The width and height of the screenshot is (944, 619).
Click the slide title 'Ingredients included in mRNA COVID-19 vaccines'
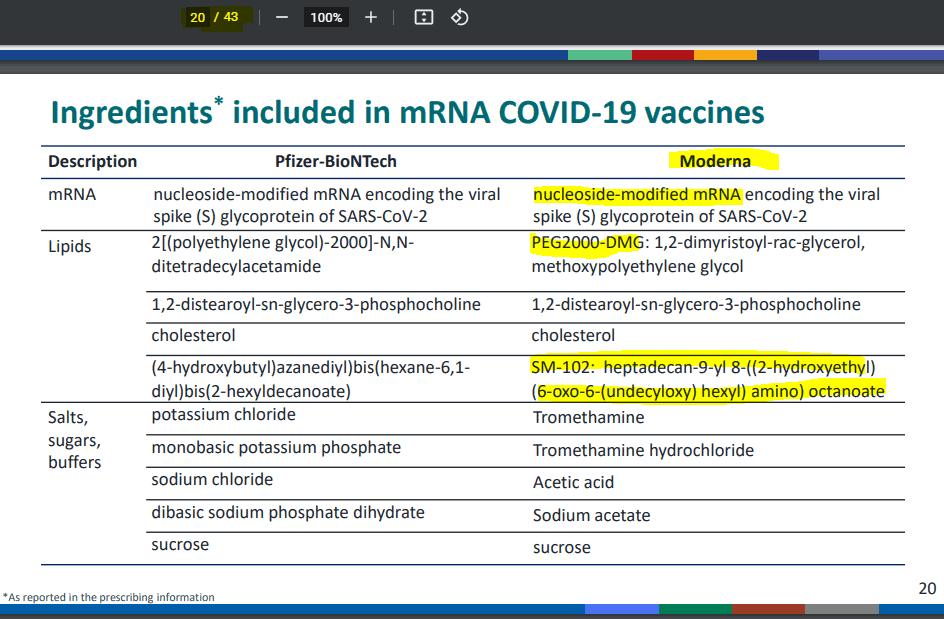click(x=408, y=112)
